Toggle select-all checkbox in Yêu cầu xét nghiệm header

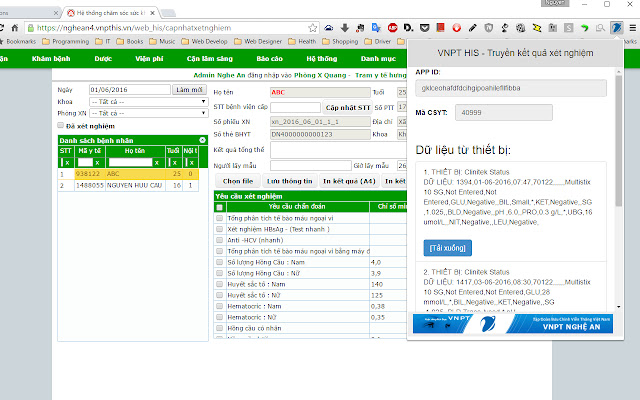(220, 207)
